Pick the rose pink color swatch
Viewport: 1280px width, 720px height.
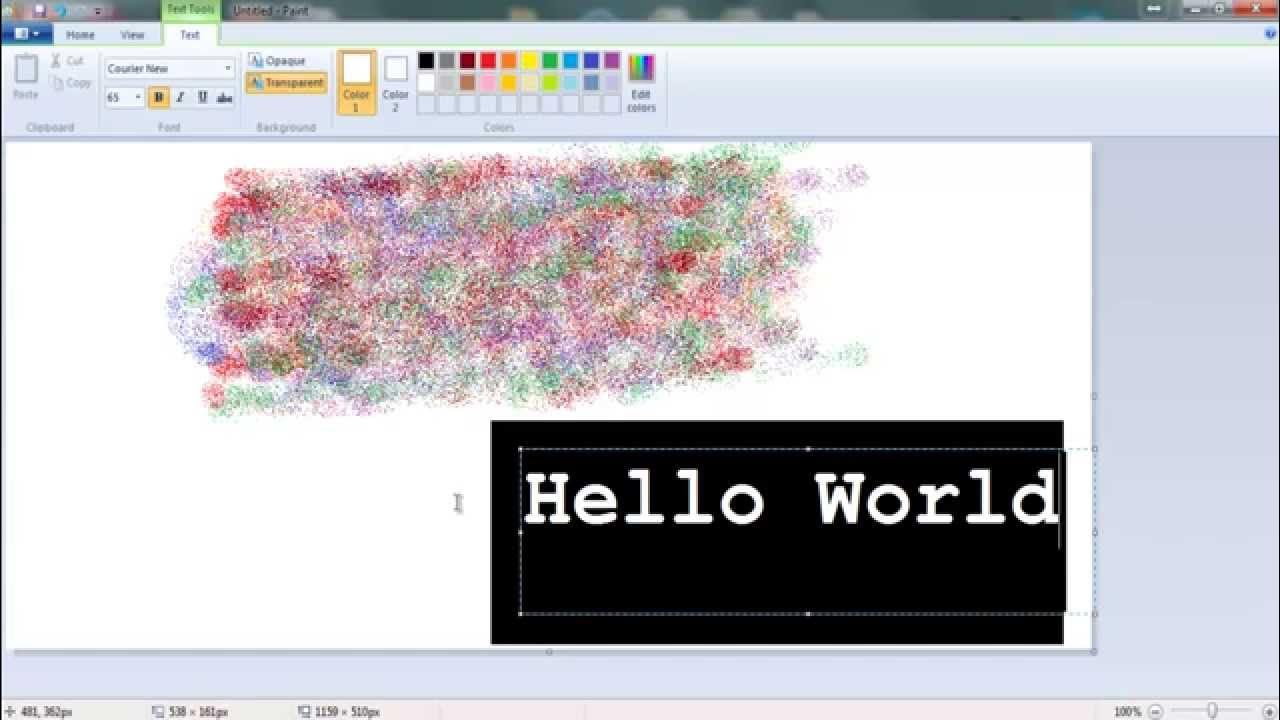pyautogui.click(x=488, y=82)
